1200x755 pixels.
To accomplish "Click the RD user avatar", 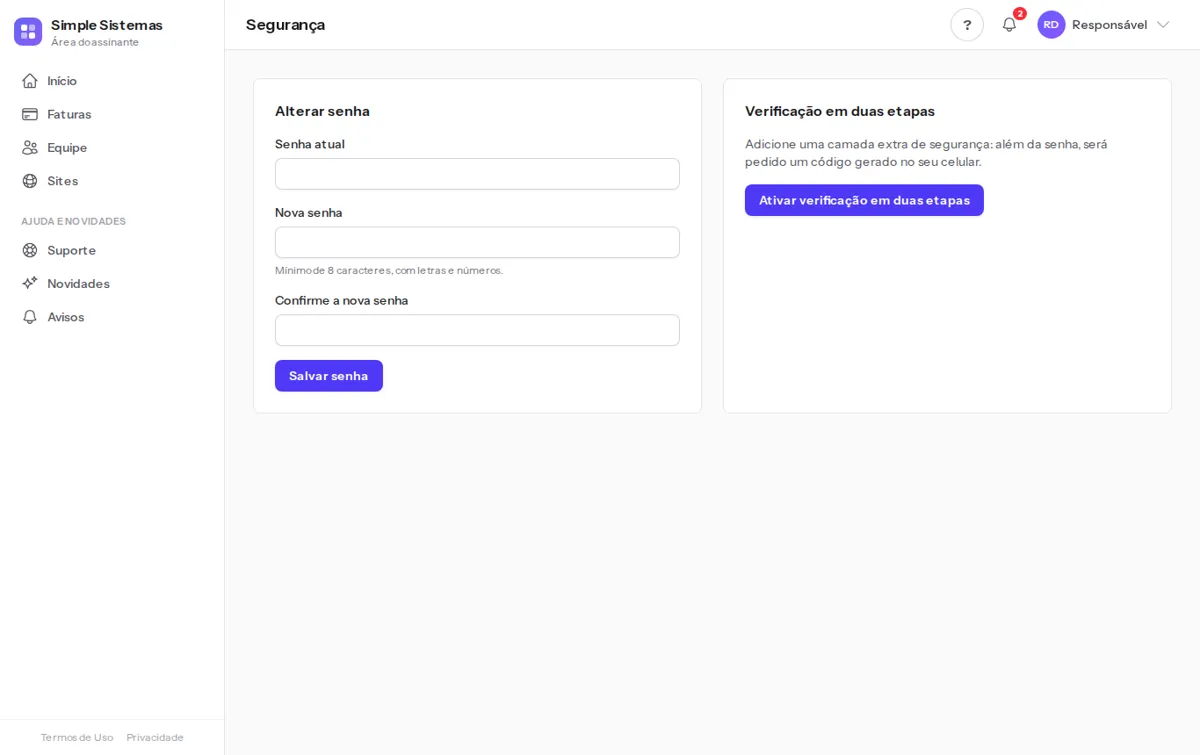I will 1051,25.
